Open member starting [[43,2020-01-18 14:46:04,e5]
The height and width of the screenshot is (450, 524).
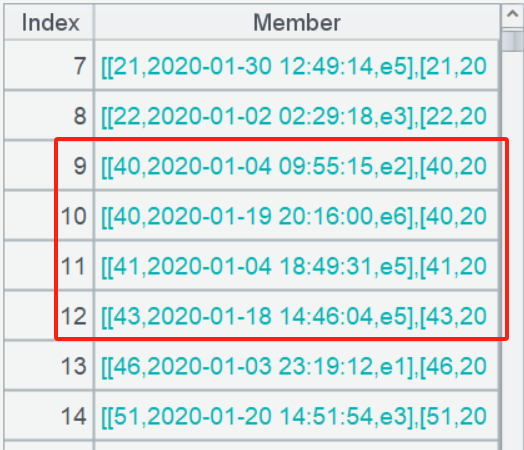click(x=297, y=316)
